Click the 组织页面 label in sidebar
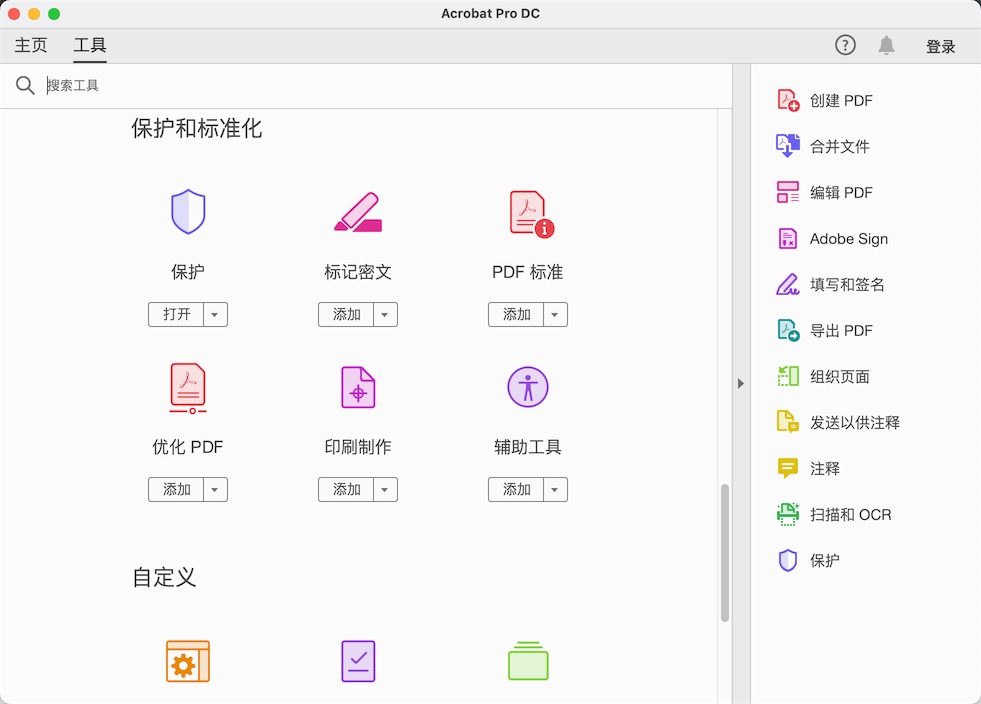This screenshot has height=704, width=981. (840, 377)
